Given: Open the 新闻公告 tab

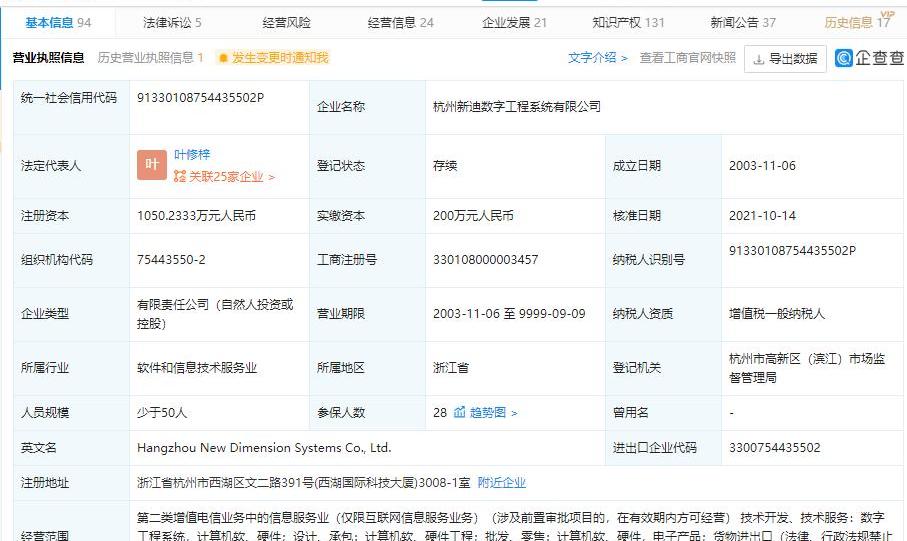Looking at the screenshot, I should click(x=743, y=23).
